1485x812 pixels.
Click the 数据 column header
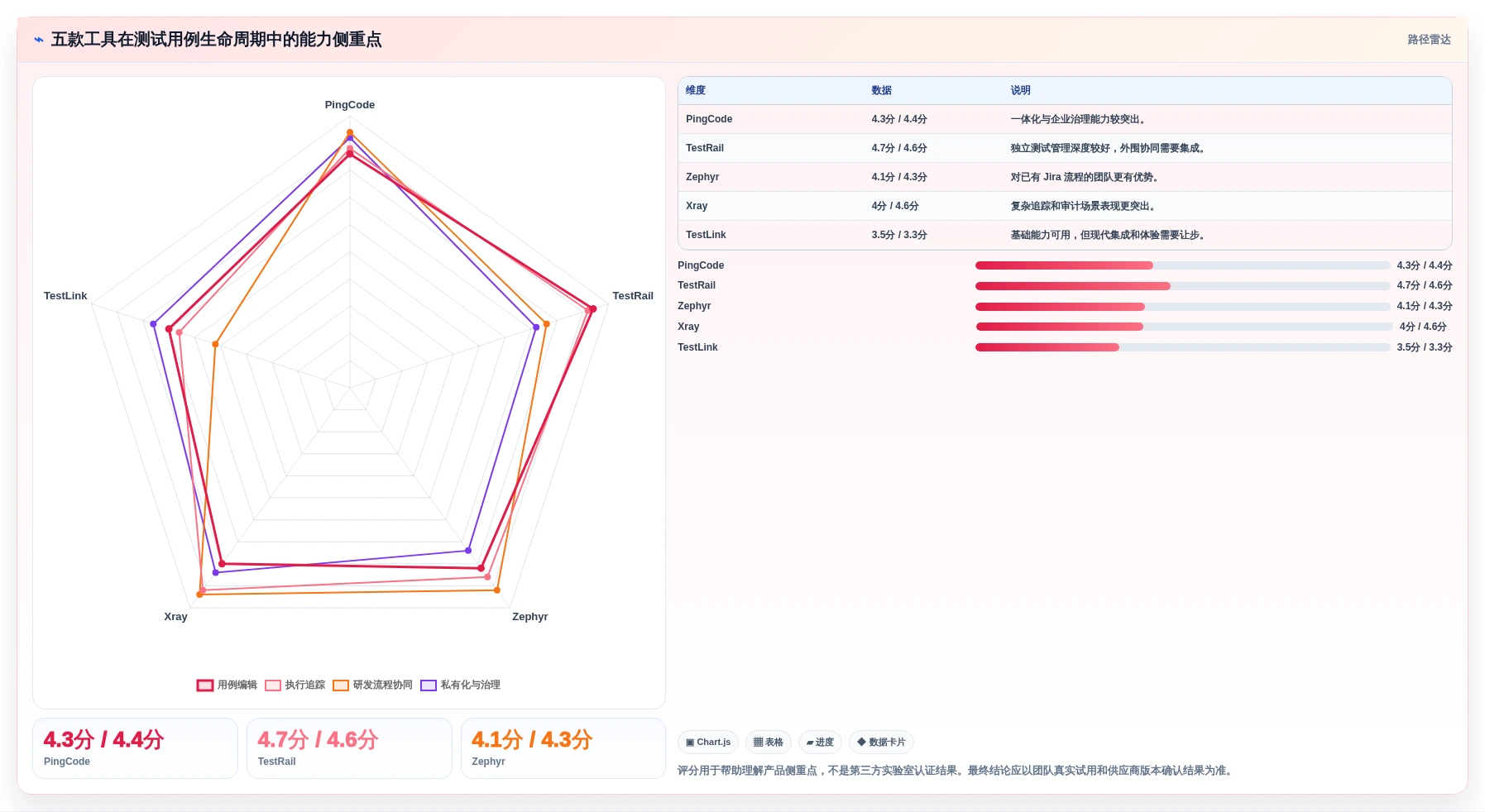[881, 90]
